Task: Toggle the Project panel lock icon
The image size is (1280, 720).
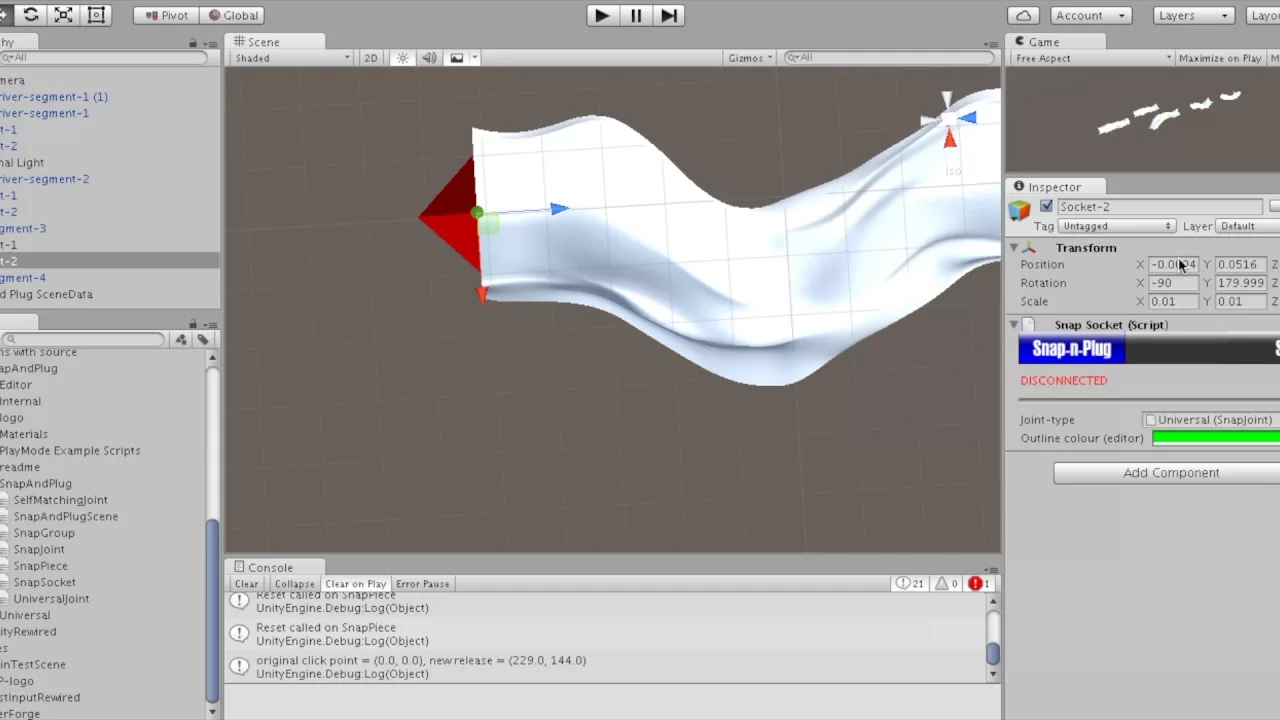Action: coord(193,324)
